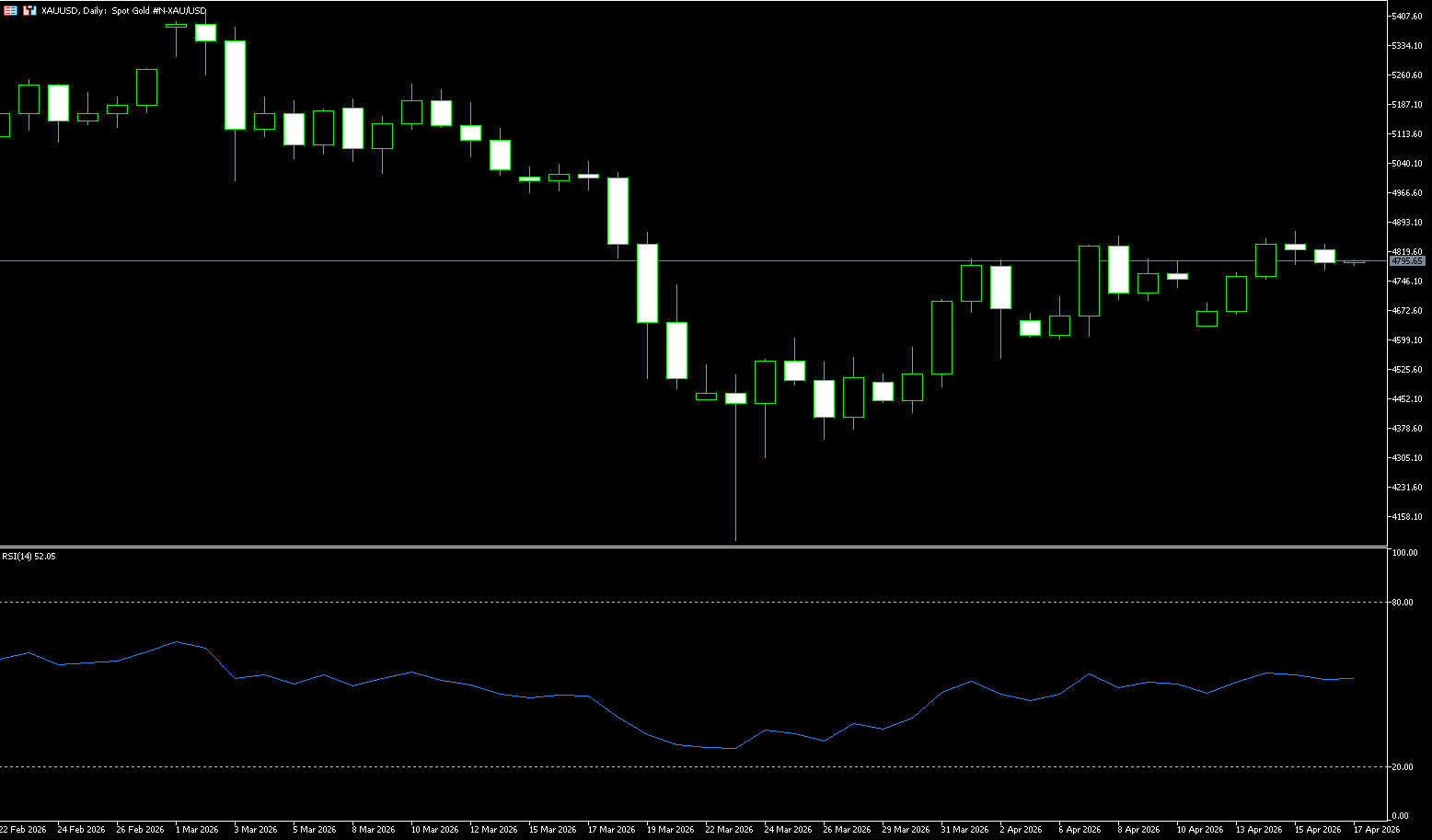Image resolution: width=1432 pixels, height=840 pixels.
Task: Click the 5407.60 label on price axis
Action: [1407, 17]
